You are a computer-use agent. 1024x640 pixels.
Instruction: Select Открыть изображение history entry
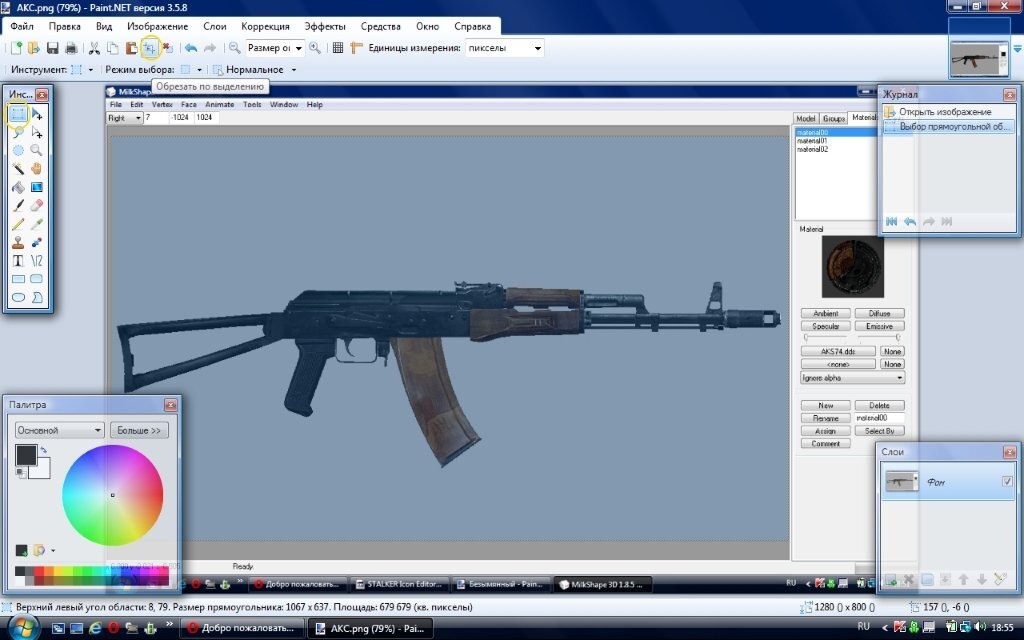[x=944, y=112]
